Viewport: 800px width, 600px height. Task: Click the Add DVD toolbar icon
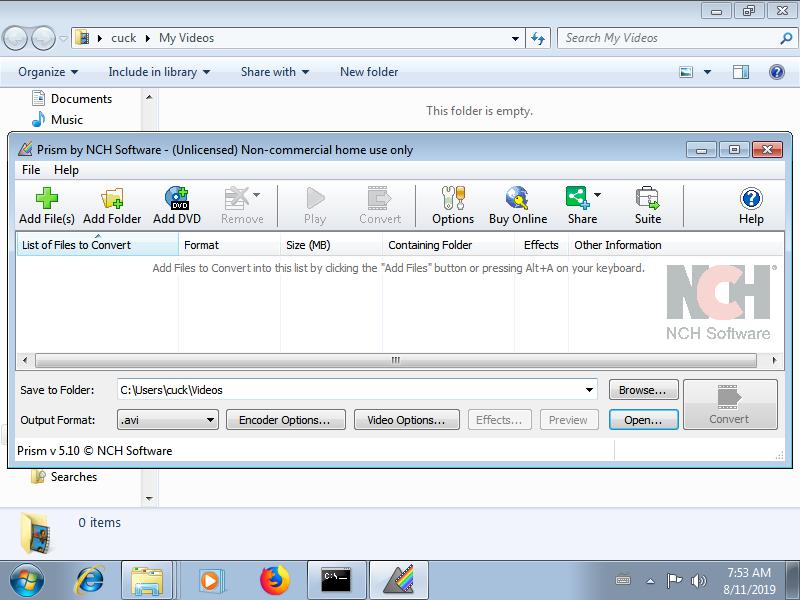[177, 205]
